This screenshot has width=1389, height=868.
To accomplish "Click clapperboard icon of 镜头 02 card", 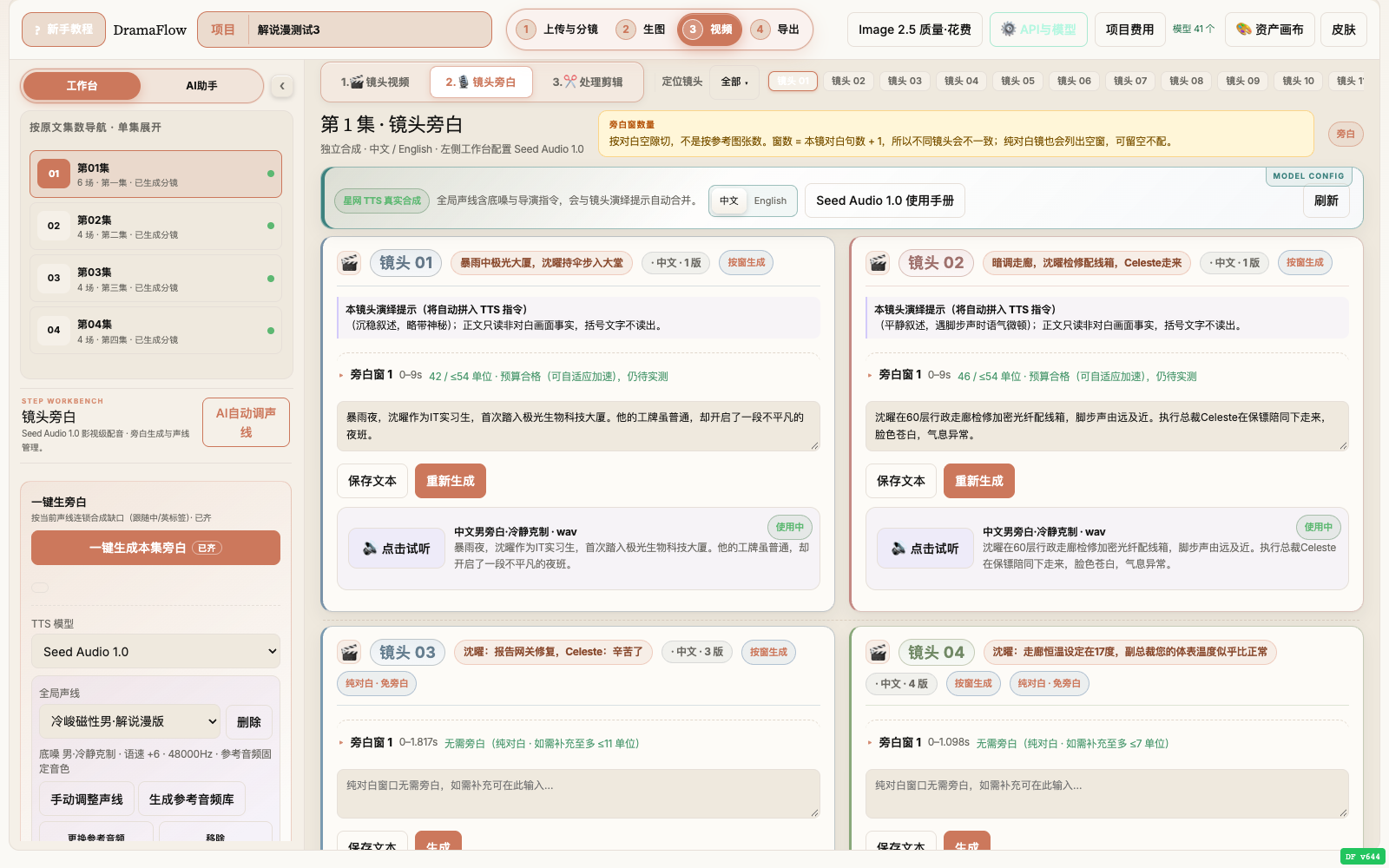I will tap(878, 263).
